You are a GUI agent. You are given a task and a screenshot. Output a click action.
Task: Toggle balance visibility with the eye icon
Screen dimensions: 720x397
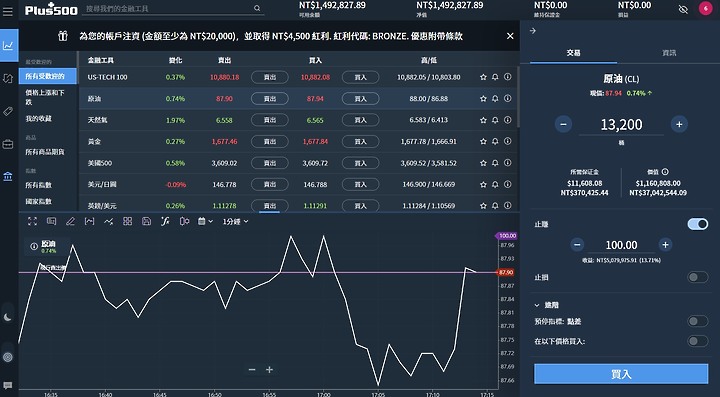(683, 9)
